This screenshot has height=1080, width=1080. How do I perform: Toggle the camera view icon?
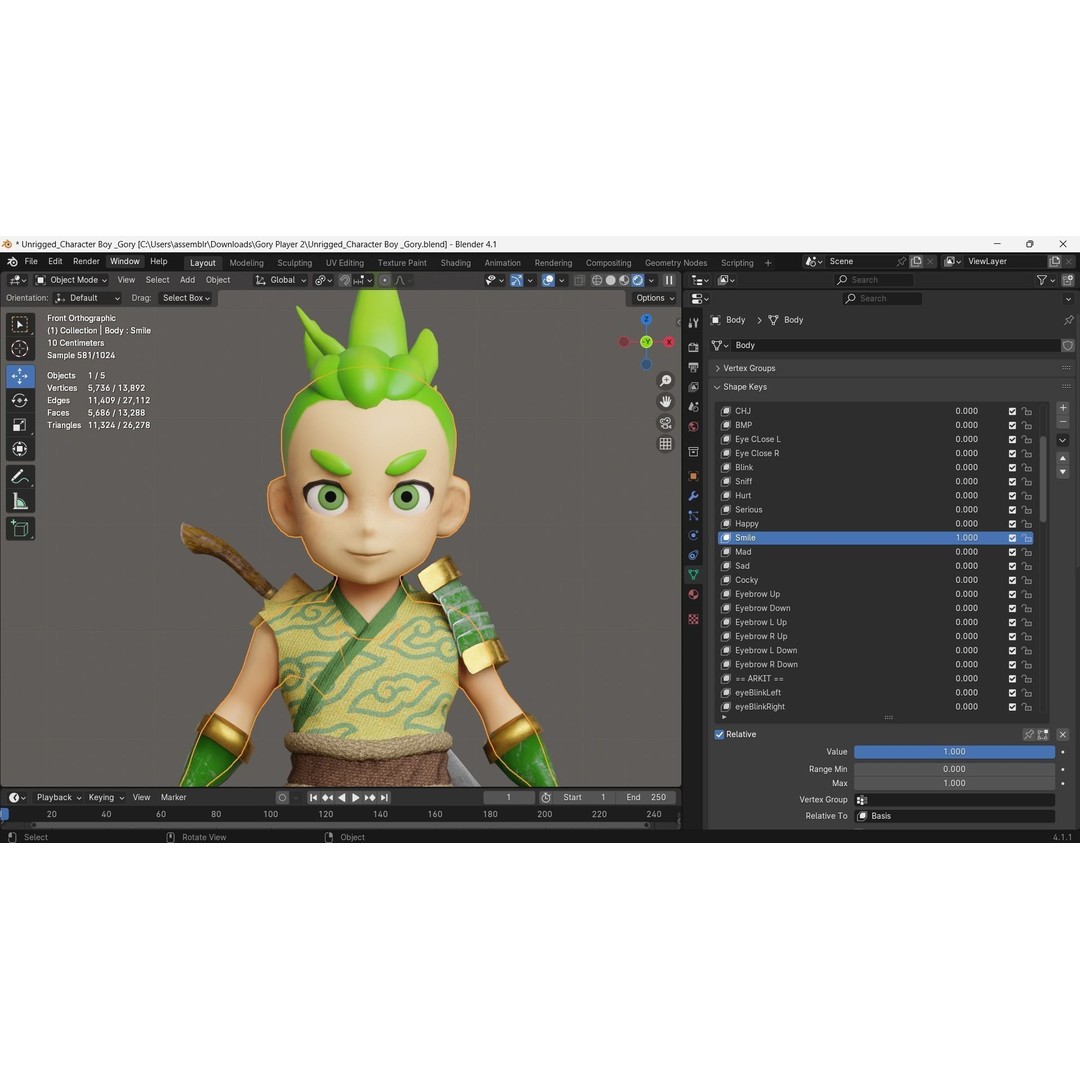(665, 422)
